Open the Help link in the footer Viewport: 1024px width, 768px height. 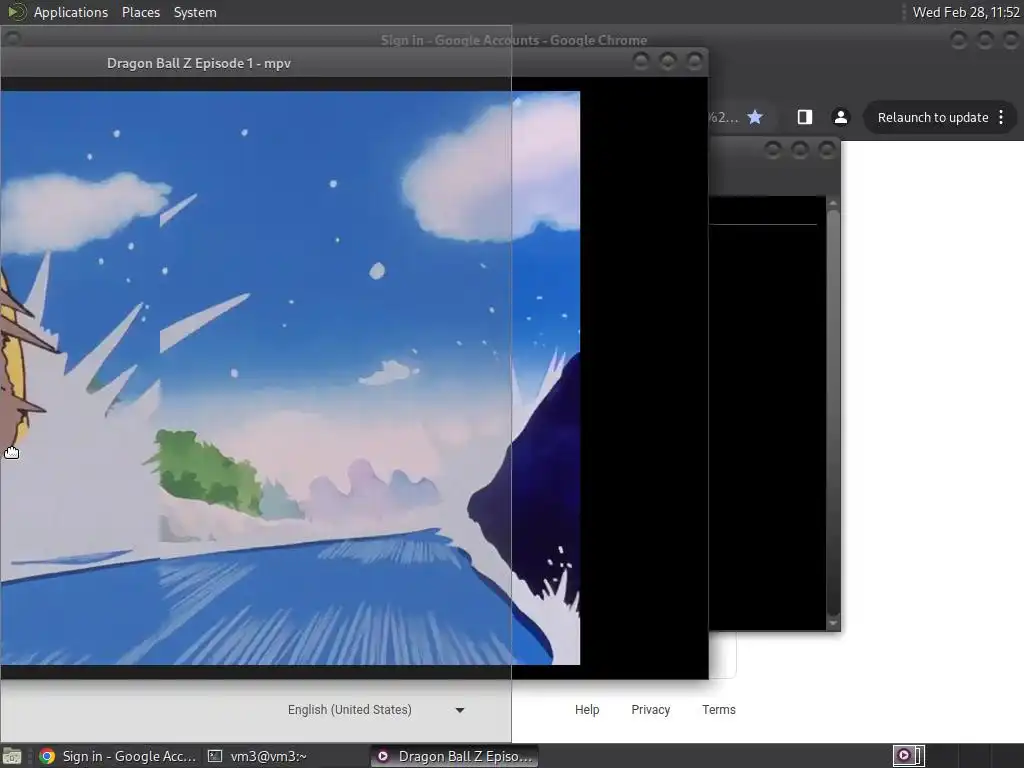click(586, 710)
